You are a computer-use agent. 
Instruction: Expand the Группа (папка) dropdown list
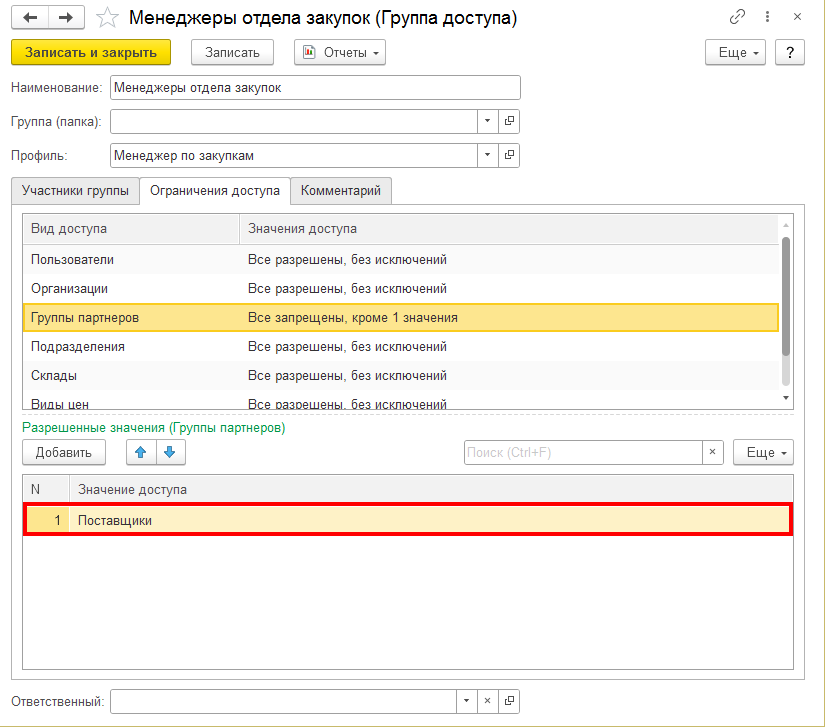(487, 121)
